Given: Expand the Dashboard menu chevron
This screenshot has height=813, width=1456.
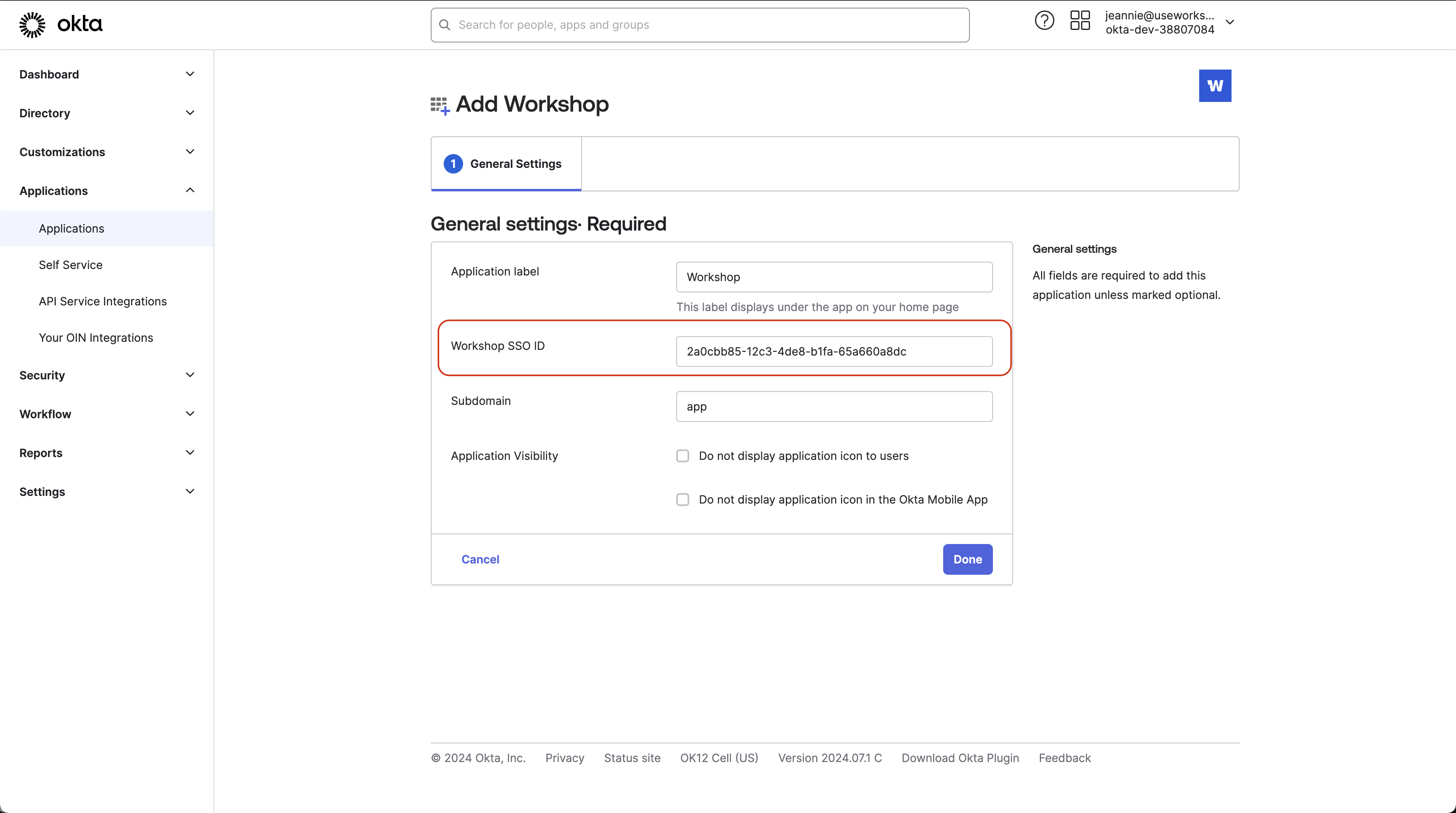Looking at the screenshot, I should click(190, 74).
